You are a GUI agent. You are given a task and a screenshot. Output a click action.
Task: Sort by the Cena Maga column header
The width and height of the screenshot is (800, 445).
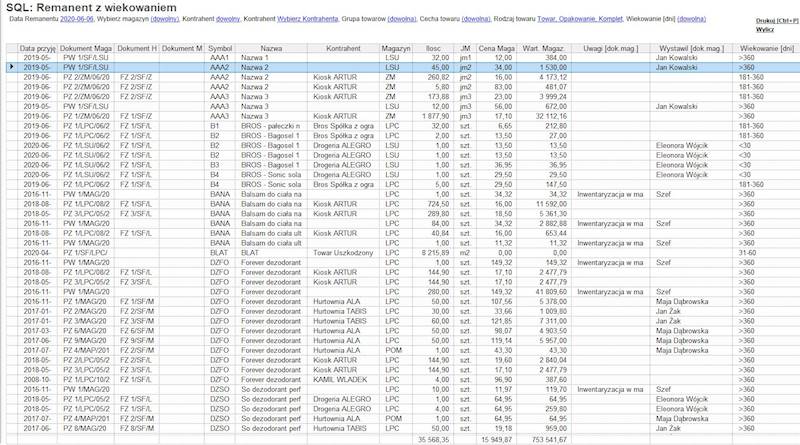pos(496,48)
